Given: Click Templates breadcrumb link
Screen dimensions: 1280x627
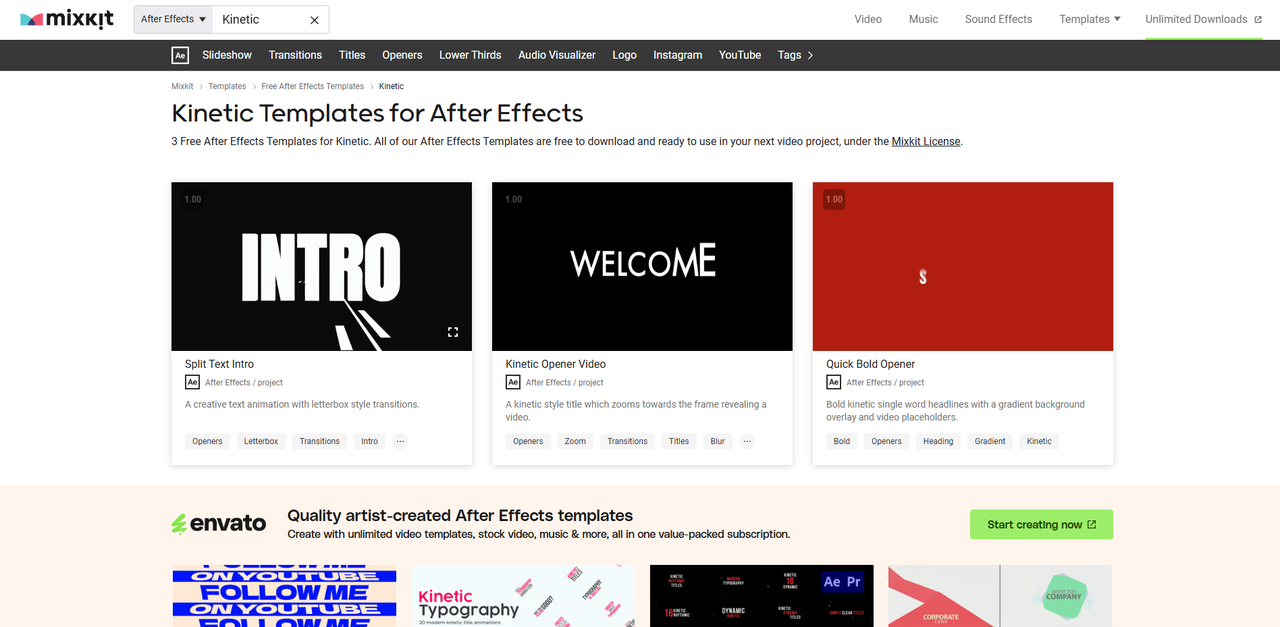Looking at the screenshot, I should [227, 86].
